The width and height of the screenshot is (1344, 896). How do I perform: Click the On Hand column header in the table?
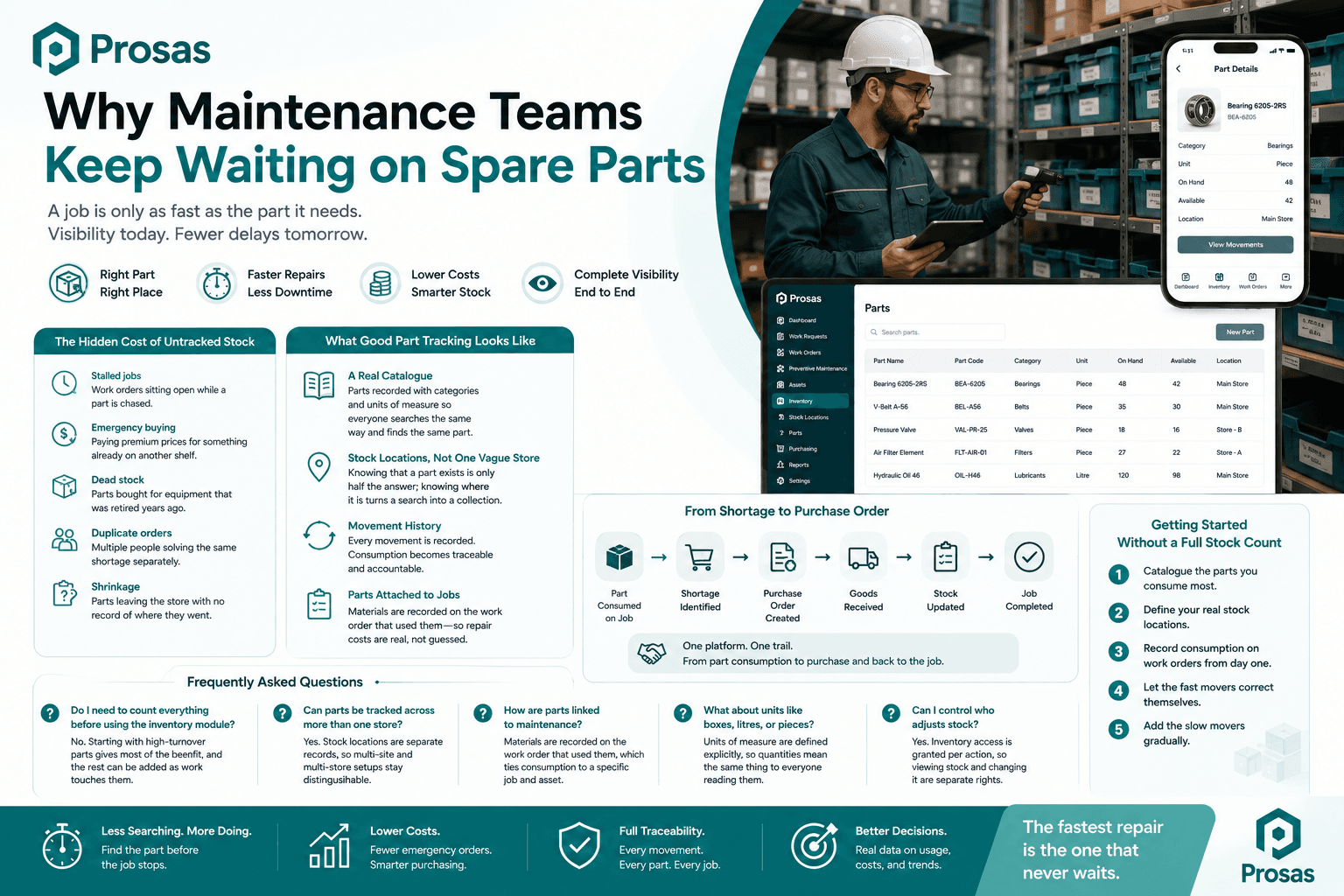(1130, 360)
